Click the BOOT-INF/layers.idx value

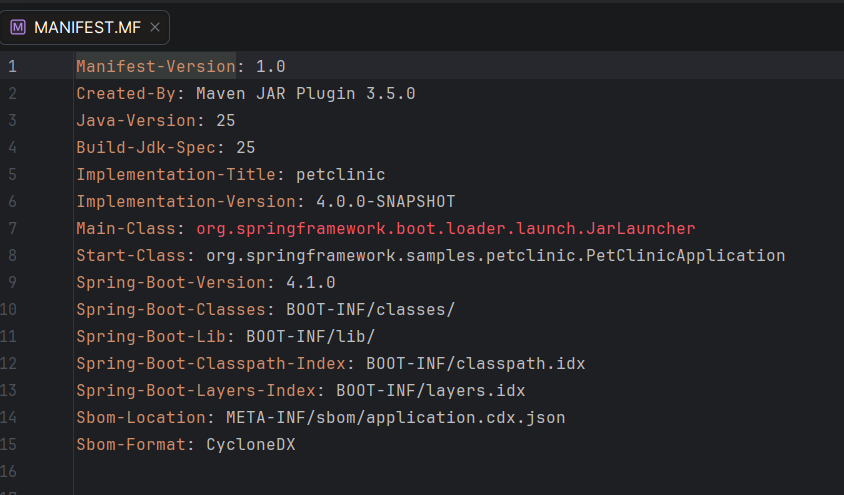coord(431,391)
